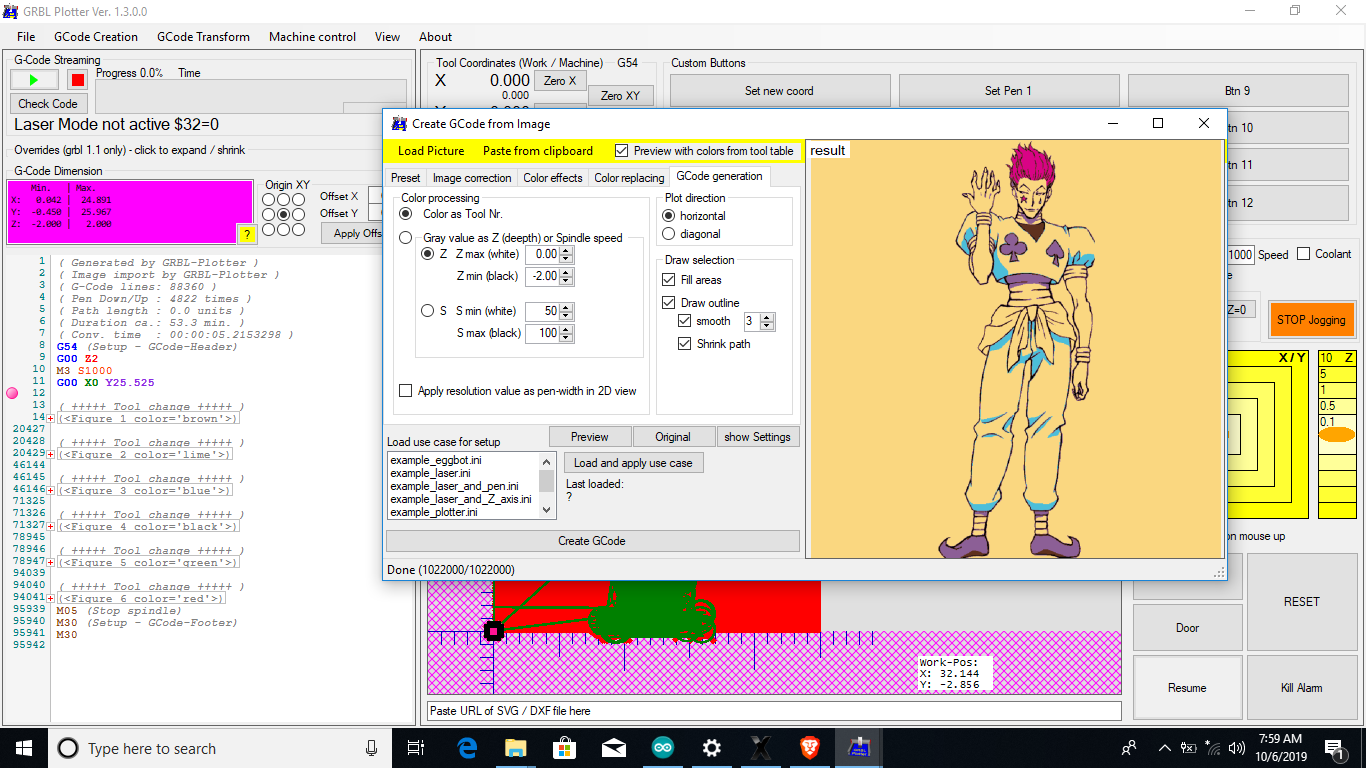This screenshot has width=1366, height=768.
Task: Click the Kill Alarm button
Action: (1301, 688)
